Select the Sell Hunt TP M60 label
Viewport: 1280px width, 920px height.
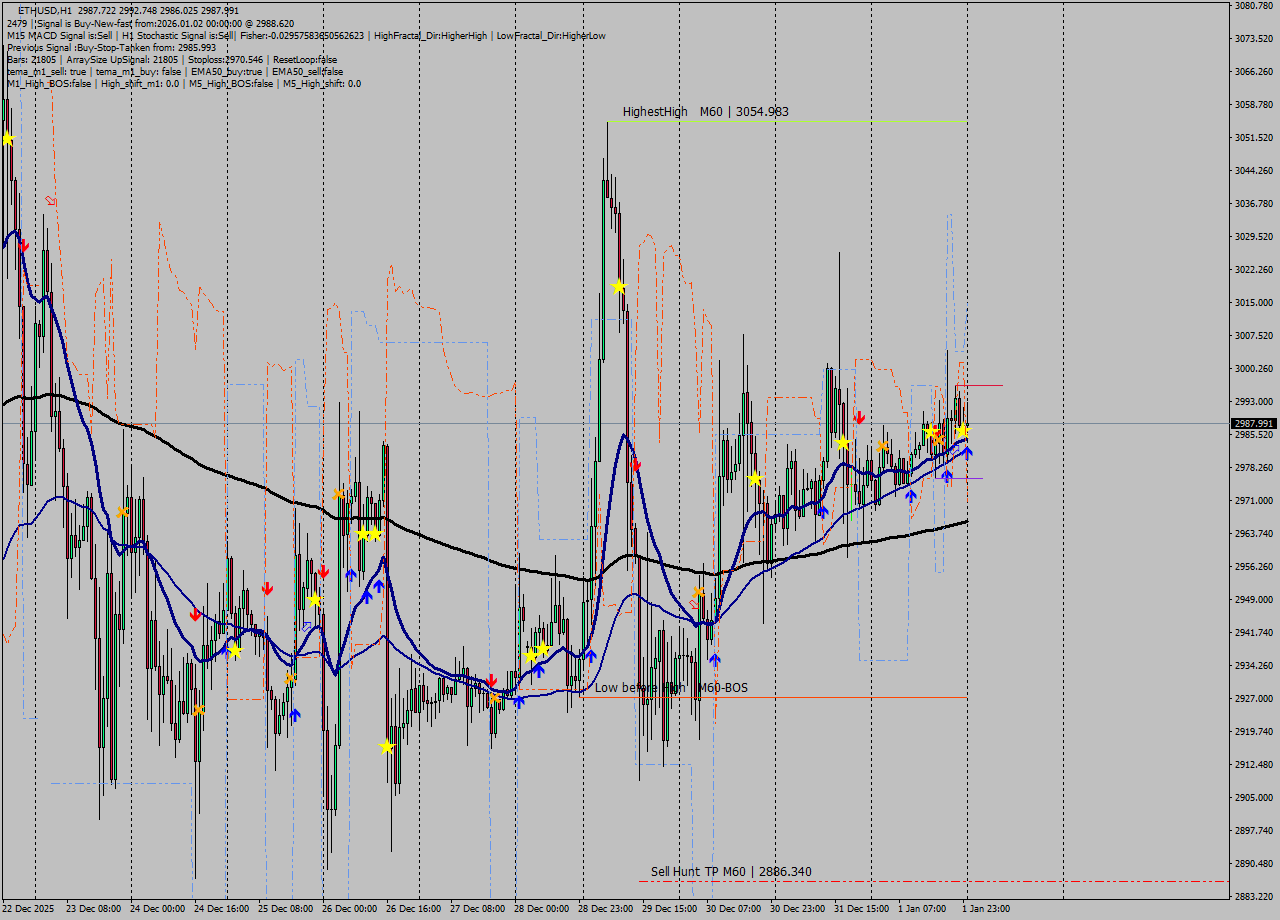pyautogui.click(x=731, y=872)
